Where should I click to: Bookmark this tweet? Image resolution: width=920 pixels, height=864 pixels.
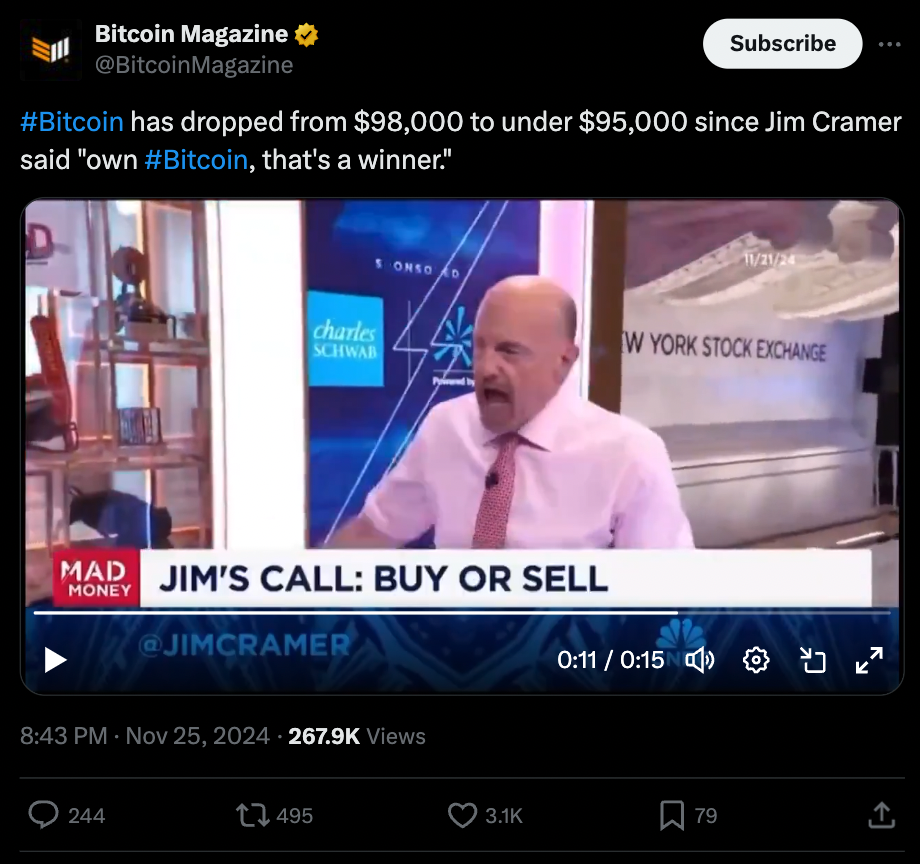[672, 816]
